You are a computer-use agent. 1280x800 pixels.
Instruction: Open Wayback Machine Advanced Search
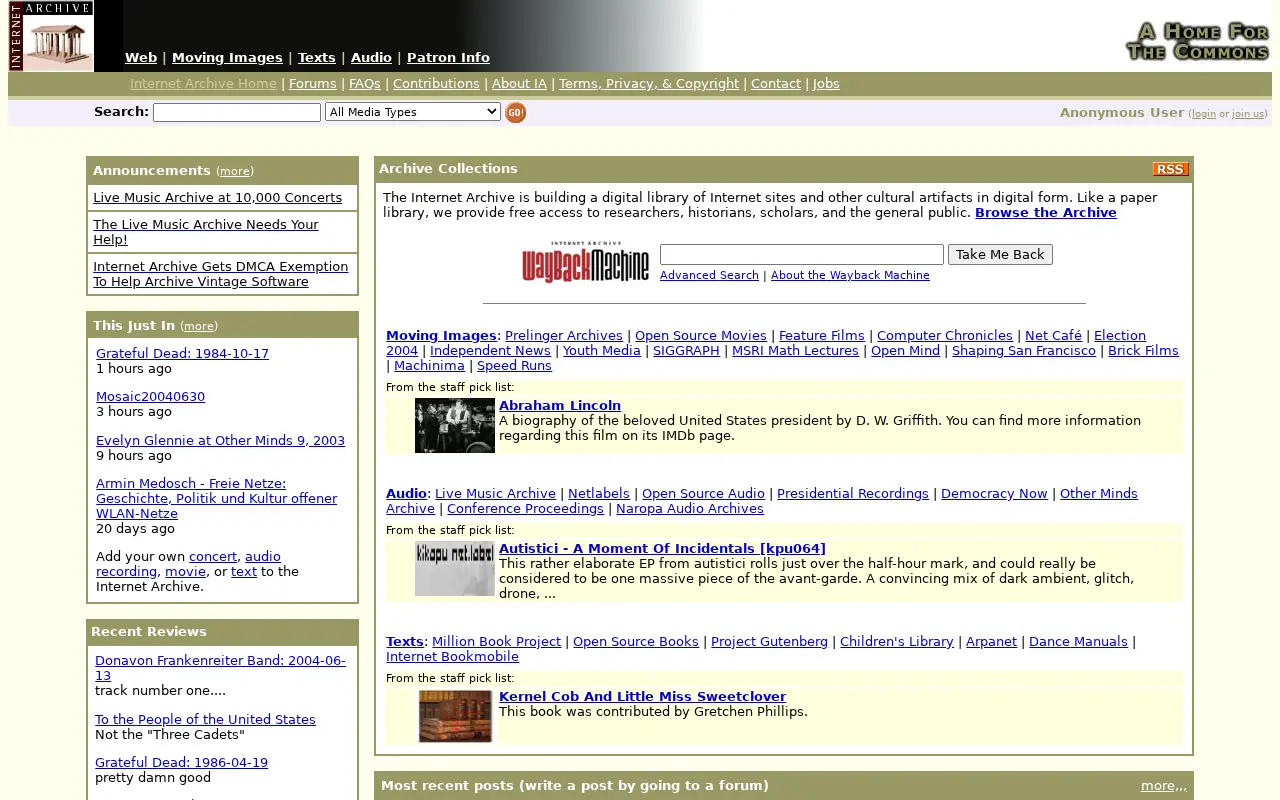coord(709,275)
